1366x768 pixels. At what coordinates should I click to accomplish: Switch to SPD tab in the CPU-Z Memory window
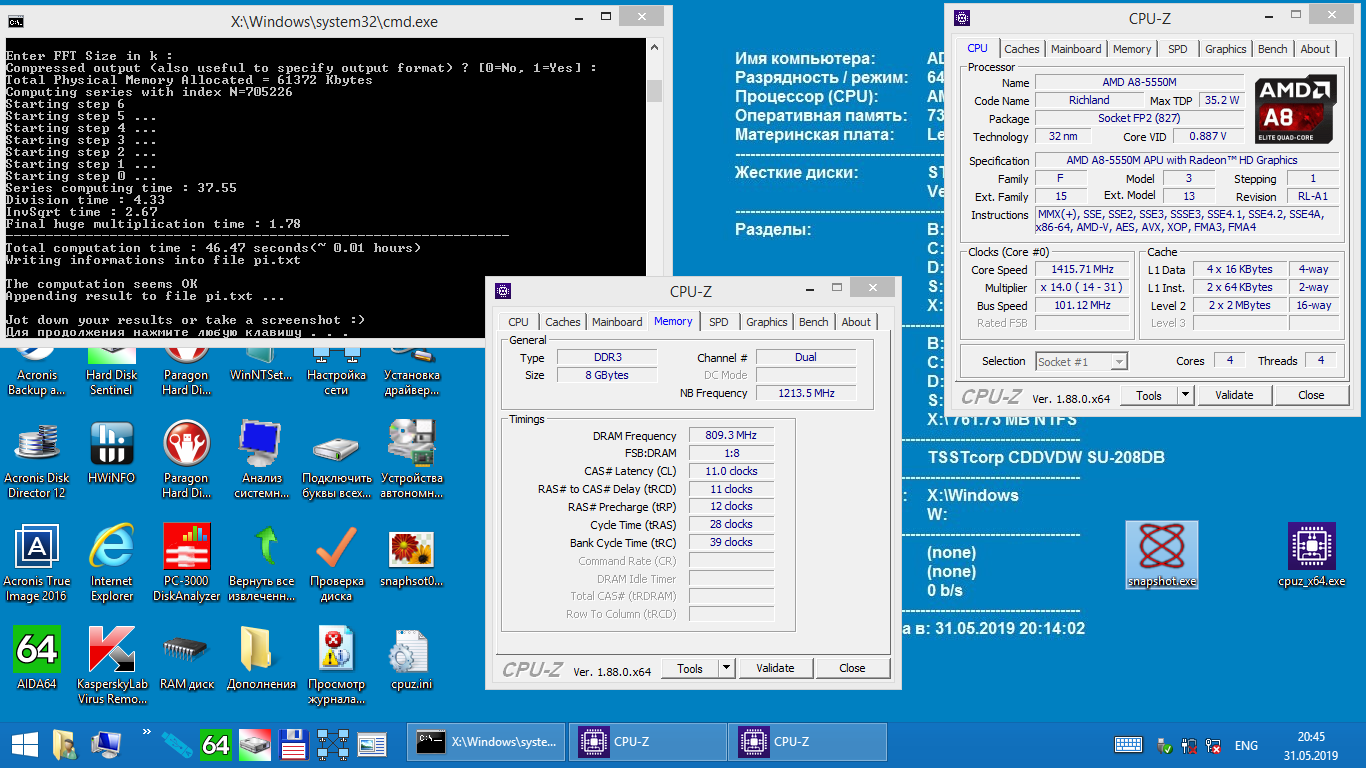click(719, 322)
